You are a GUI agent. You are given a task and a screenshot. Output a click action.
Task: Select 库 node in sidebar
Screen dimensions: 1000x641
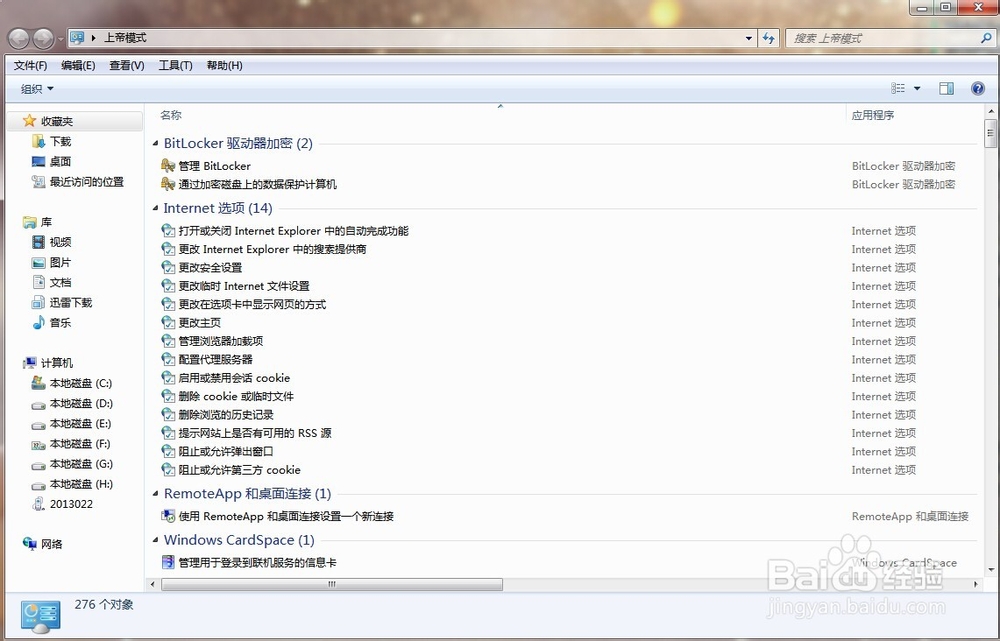46,222
